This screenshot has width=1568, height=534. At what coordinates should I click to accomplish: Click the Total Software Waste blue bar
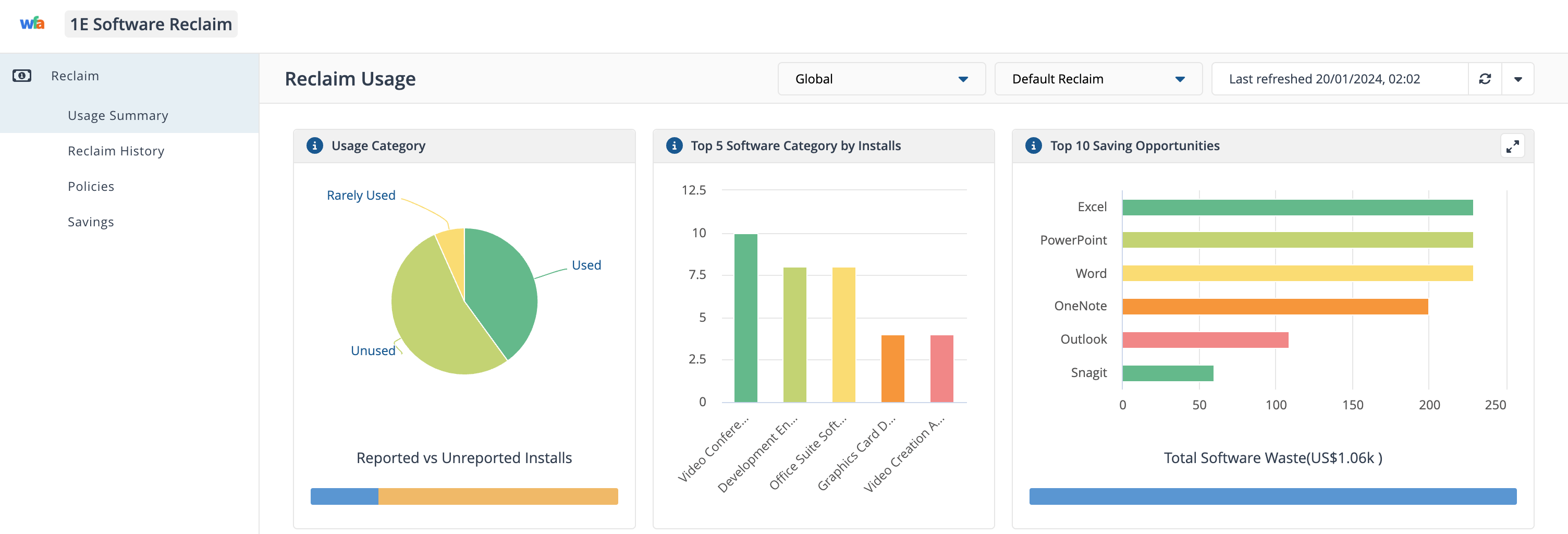pos(1273,496)
